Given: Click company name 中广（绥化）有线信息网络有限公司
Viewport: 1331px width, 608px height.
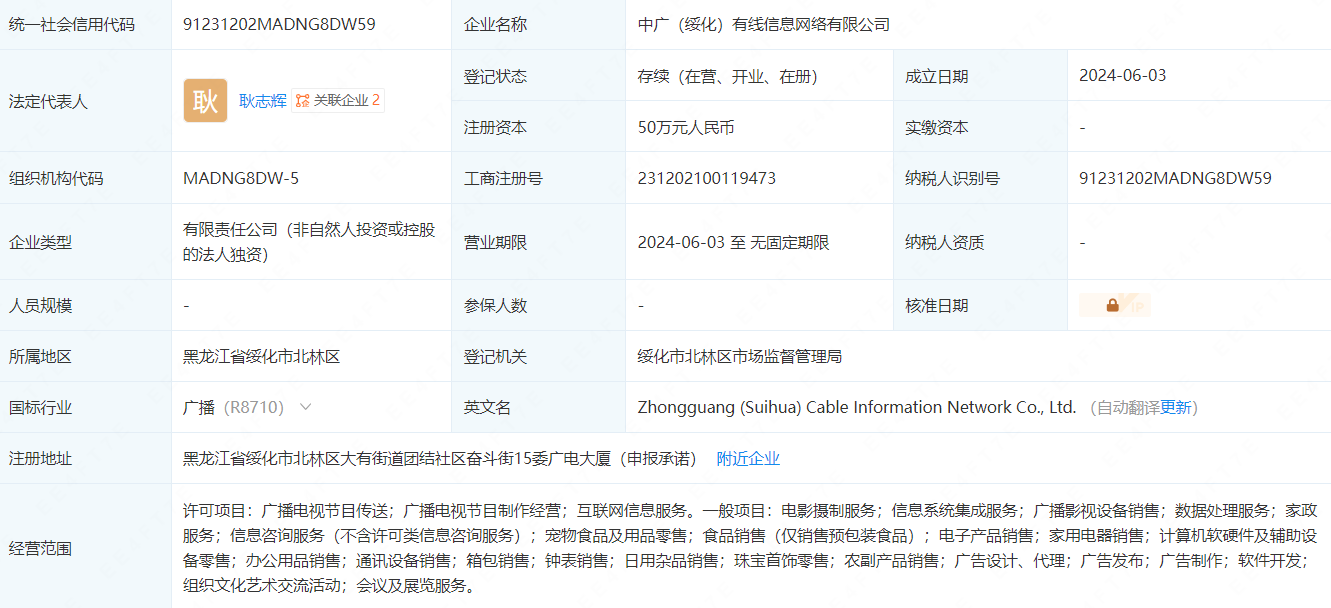Looking at the screenshot, I should click(764, 25).
